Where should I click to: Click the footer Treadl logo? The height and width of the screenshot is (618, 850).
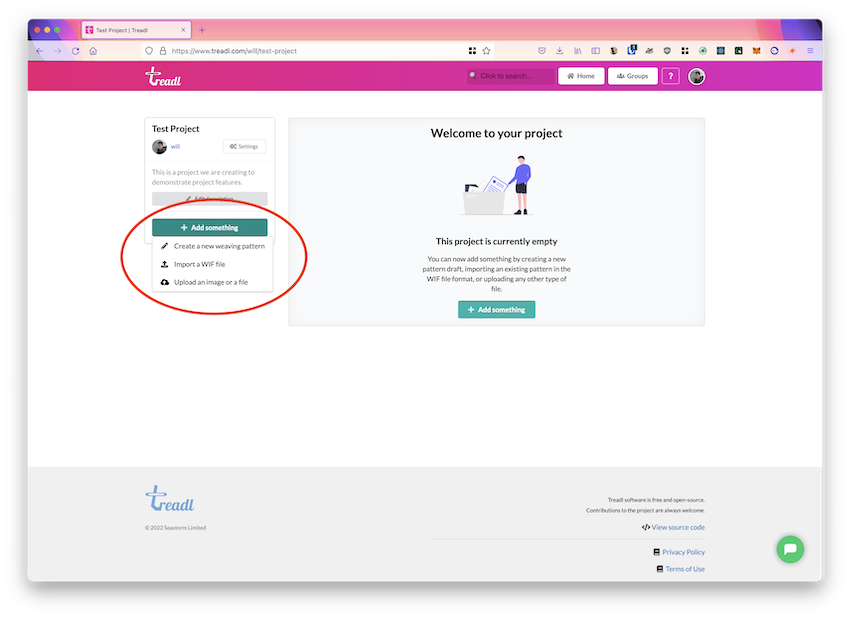click(170, 499)
